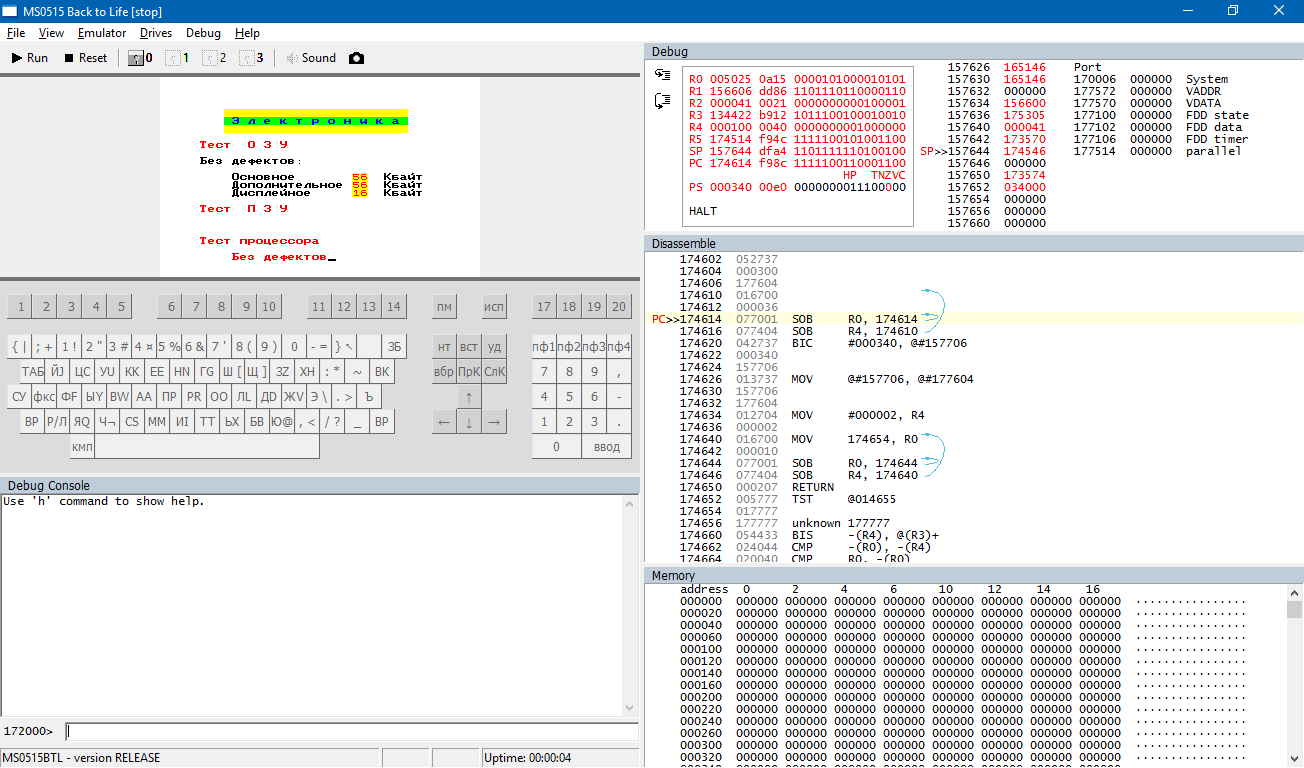Click the ввод key on numpad
Viewport: 1304px width, 768px height.
click(x=607, y=447)
